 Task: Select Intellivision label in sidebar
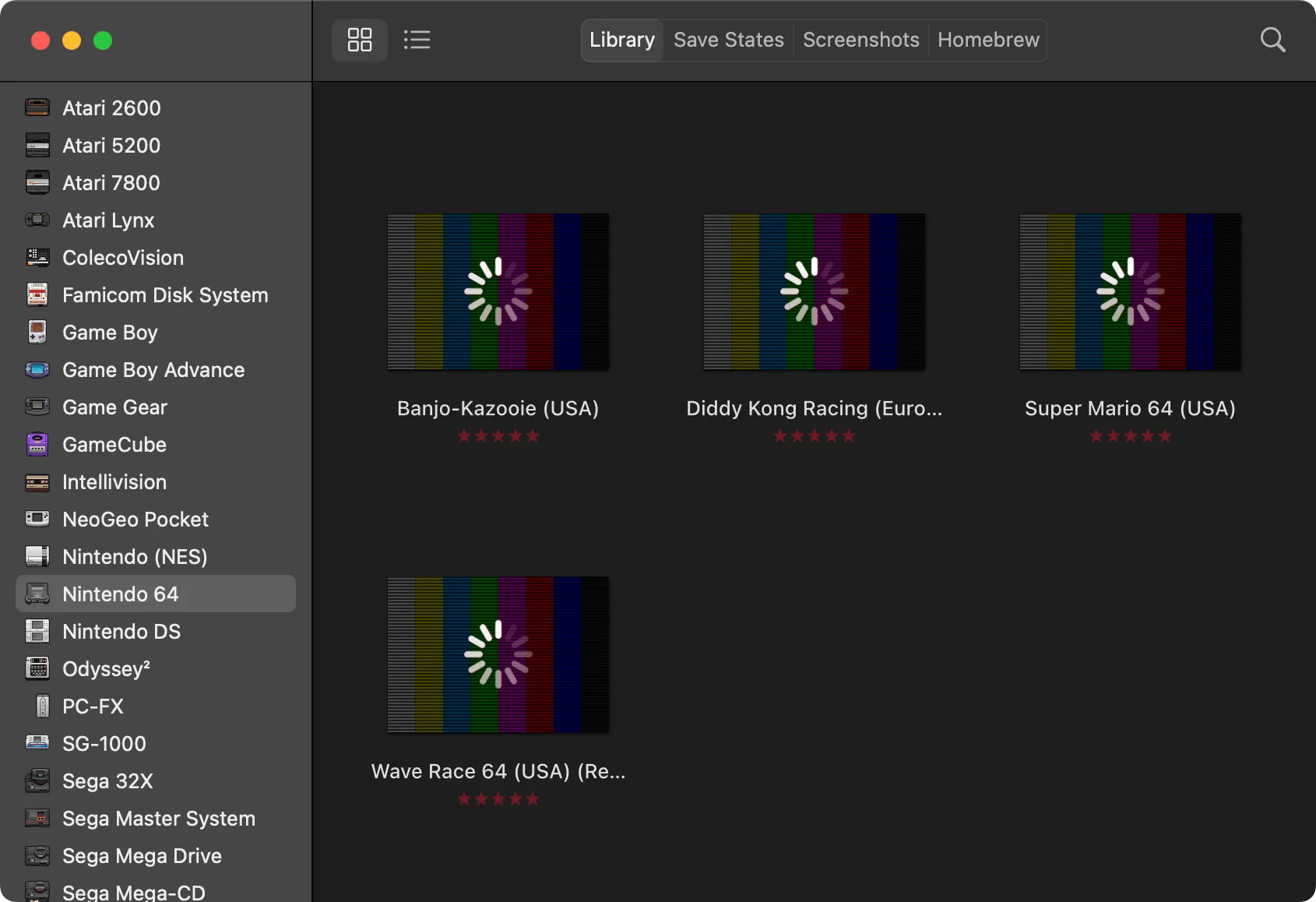[114, 482]
